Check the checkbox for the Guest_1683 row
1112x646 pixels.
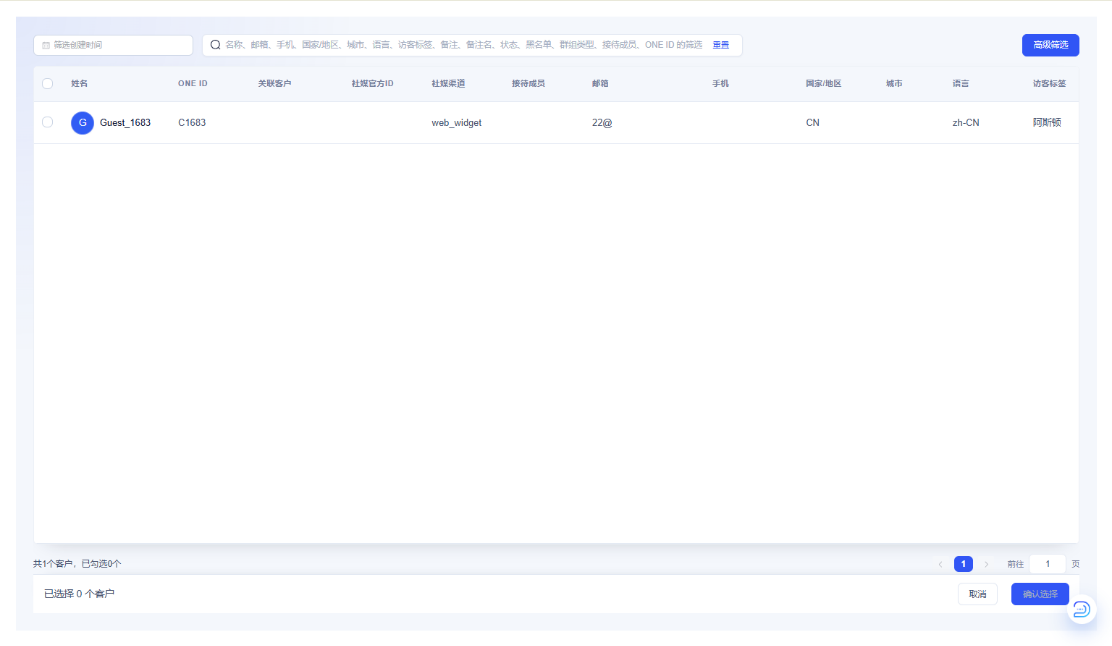point(48,122)
